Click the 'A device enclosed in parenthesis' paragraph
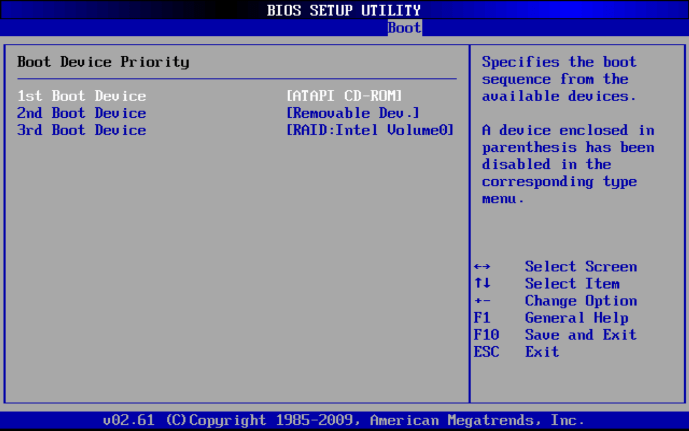This screenshot has width=689, height=431. click(568, 164)
